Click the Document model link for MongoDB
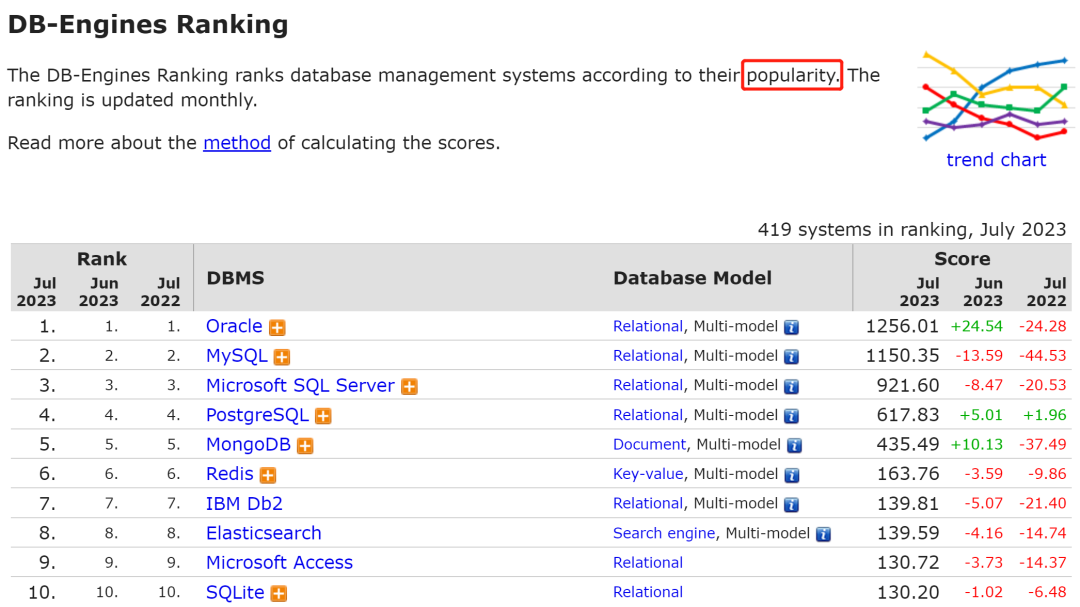Image resolution: width=1080 pixels, height=607 pixels. (650, 445)
